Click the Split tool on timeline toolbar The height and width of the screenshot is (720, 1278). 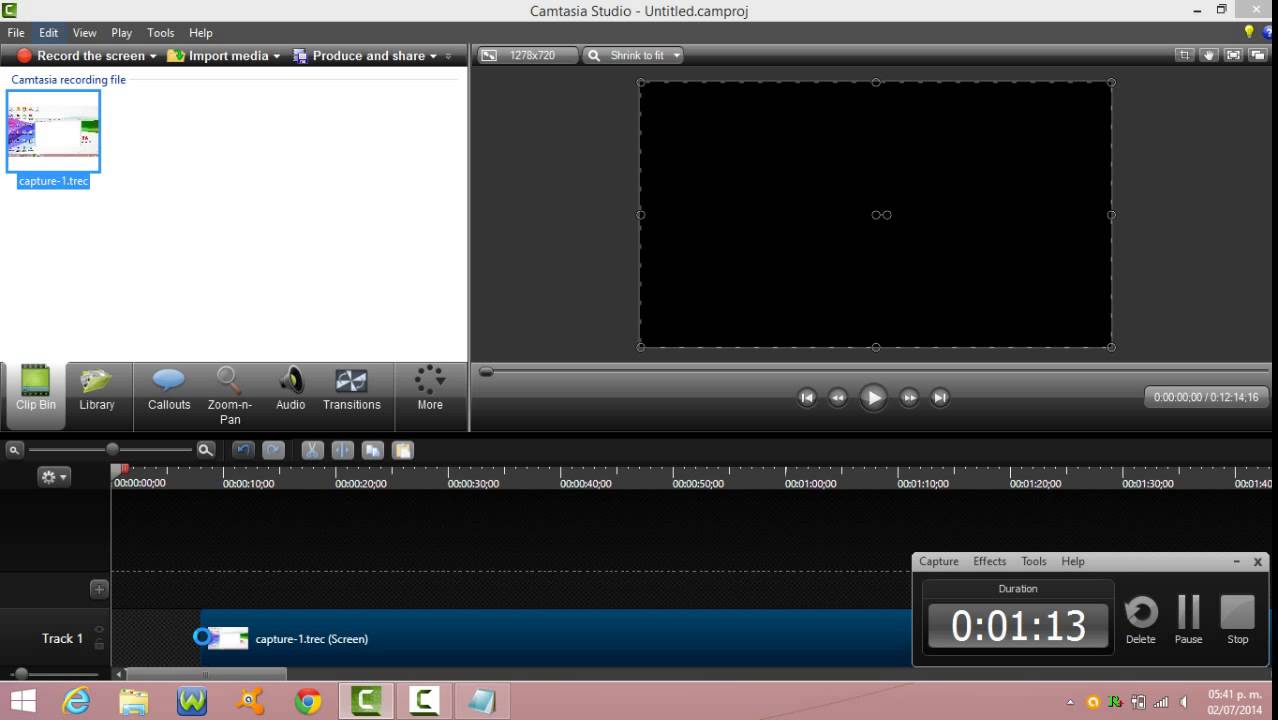click(x=342, y=450)
